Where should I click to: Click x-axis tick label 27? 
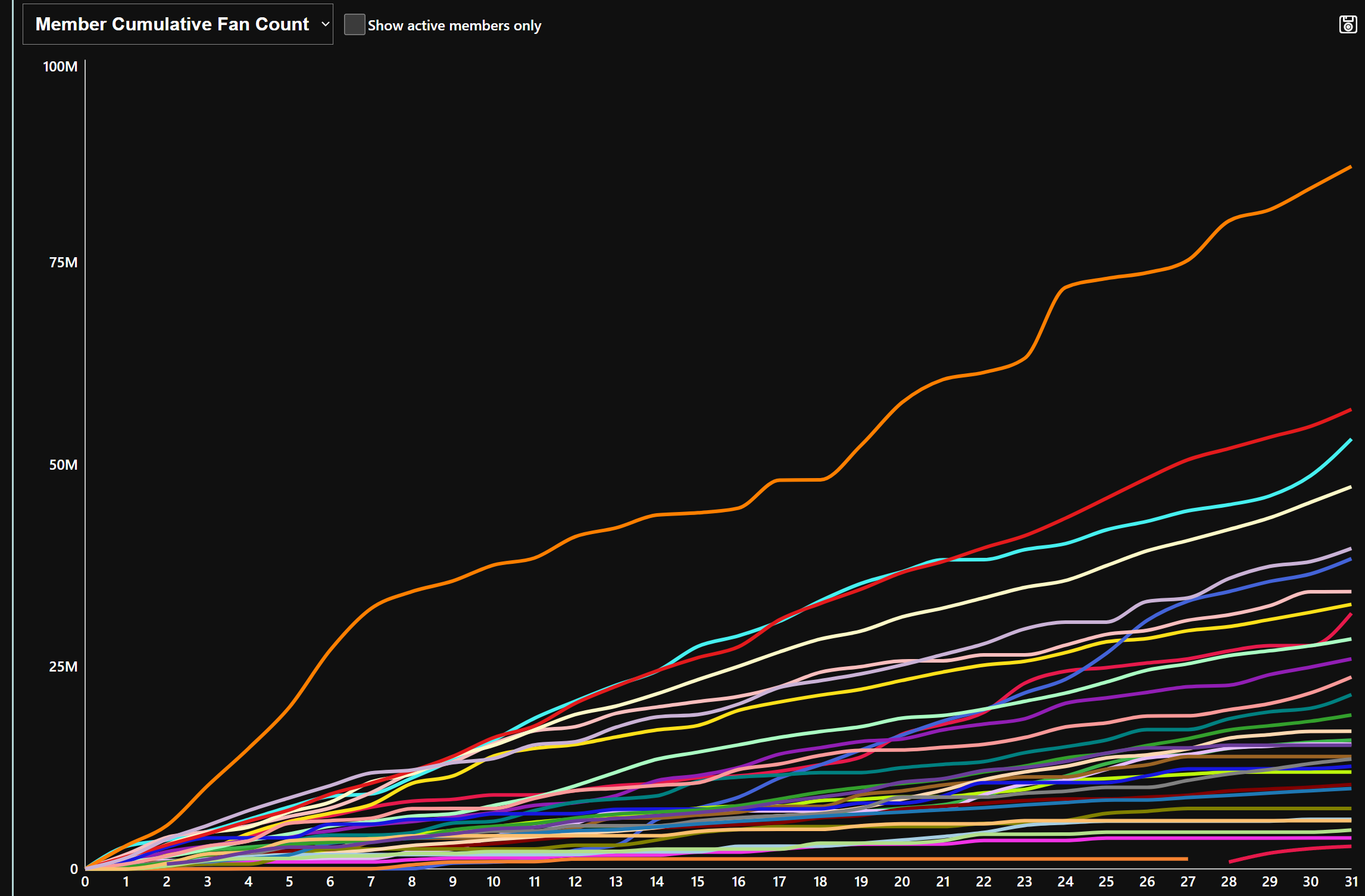point(1188,882)
